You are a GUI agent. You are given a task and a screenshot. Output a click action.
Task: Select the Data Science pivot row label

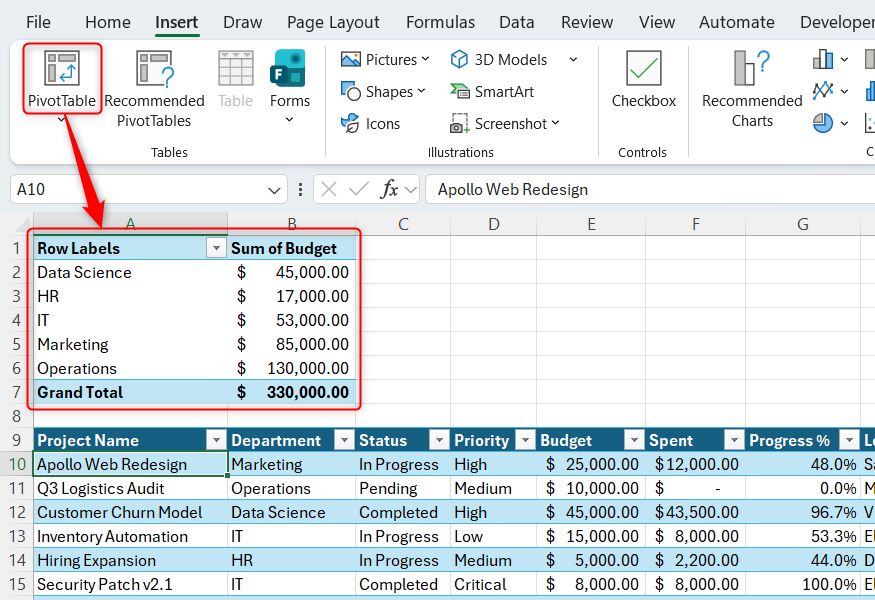coord(131,272)
